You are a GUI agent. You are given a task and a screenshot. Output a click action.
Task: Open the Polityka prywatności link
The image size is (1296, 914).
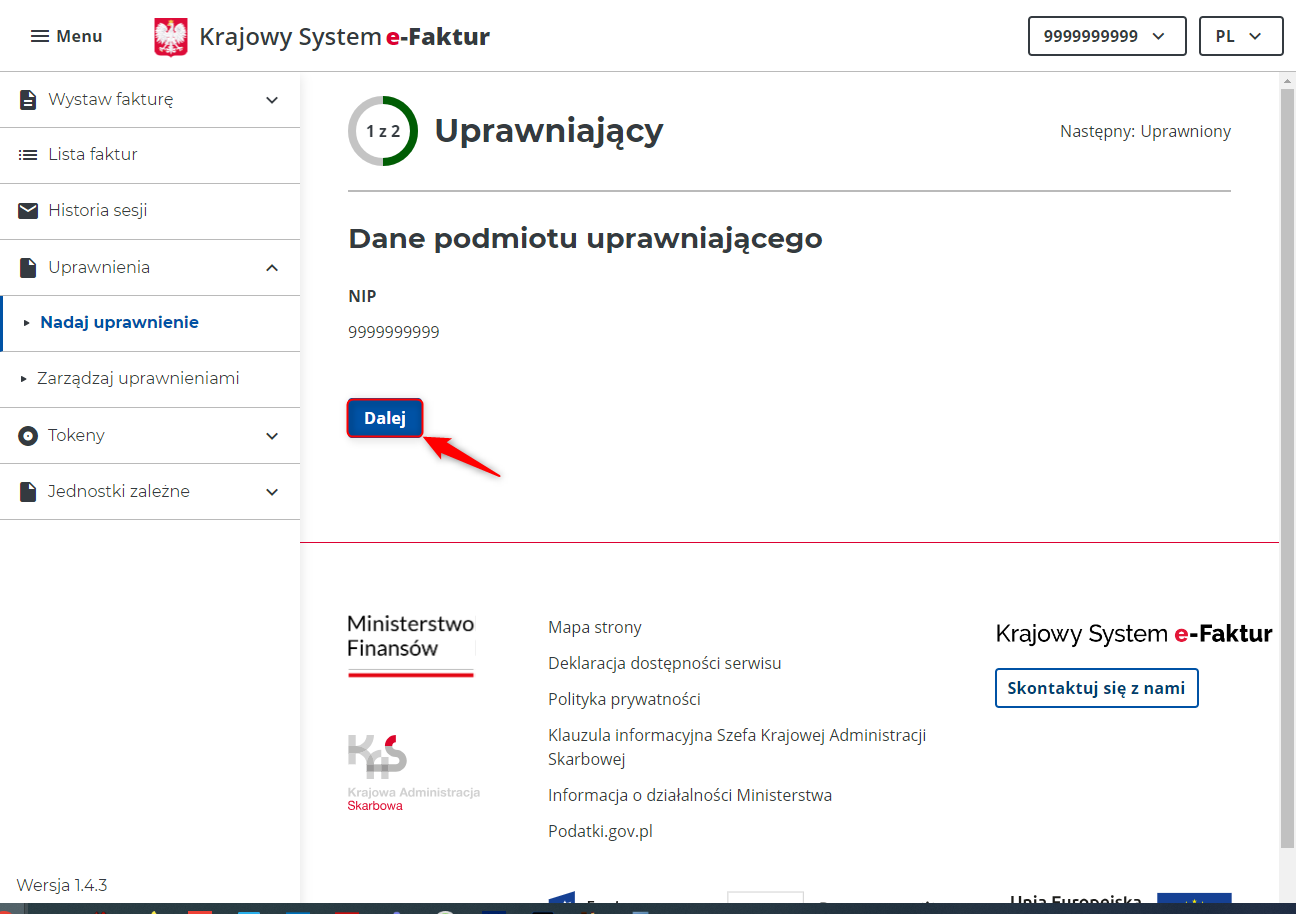624,699
